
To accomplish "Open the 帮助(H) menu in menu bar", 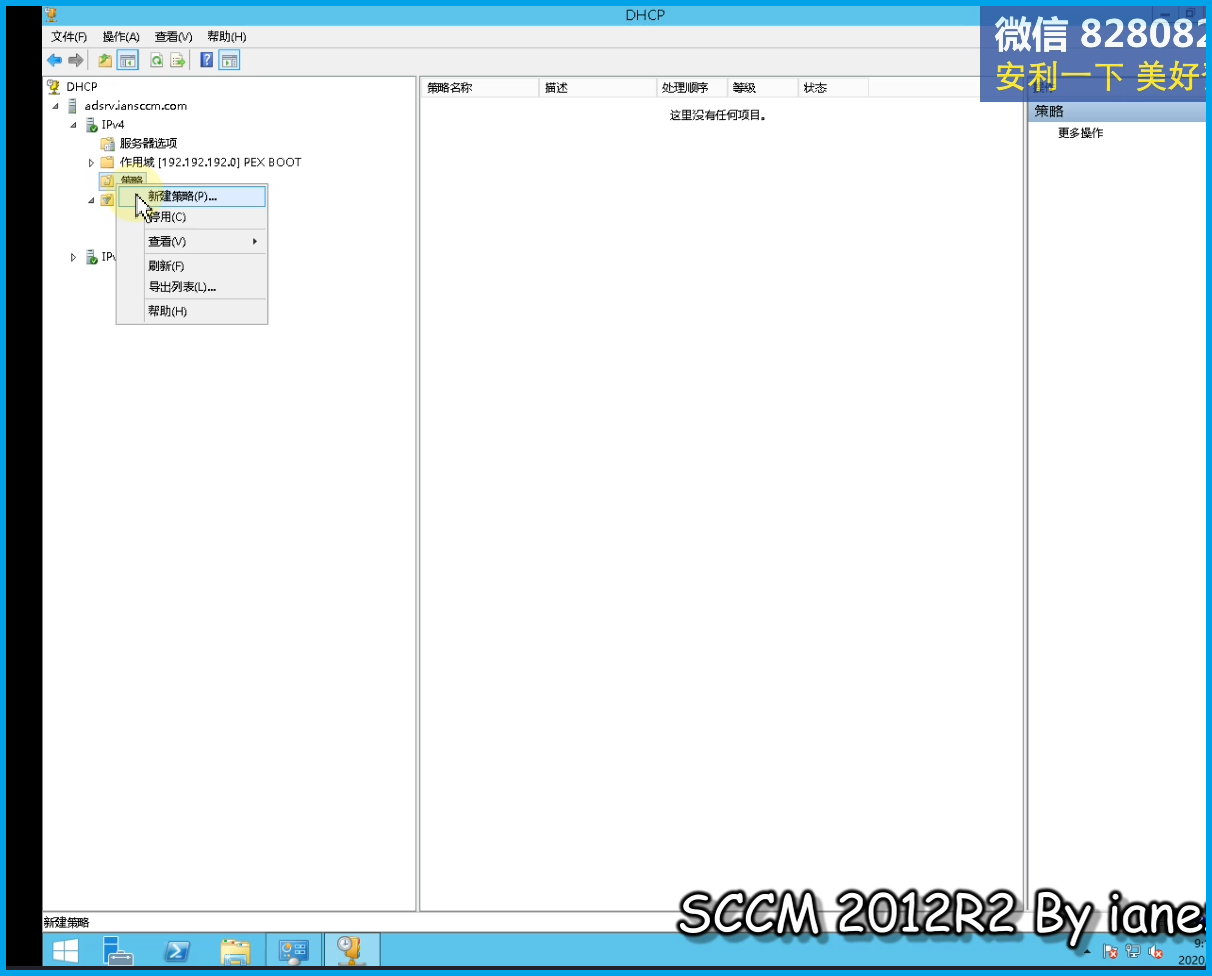I will pyautogui.click(x=226, y=37).
